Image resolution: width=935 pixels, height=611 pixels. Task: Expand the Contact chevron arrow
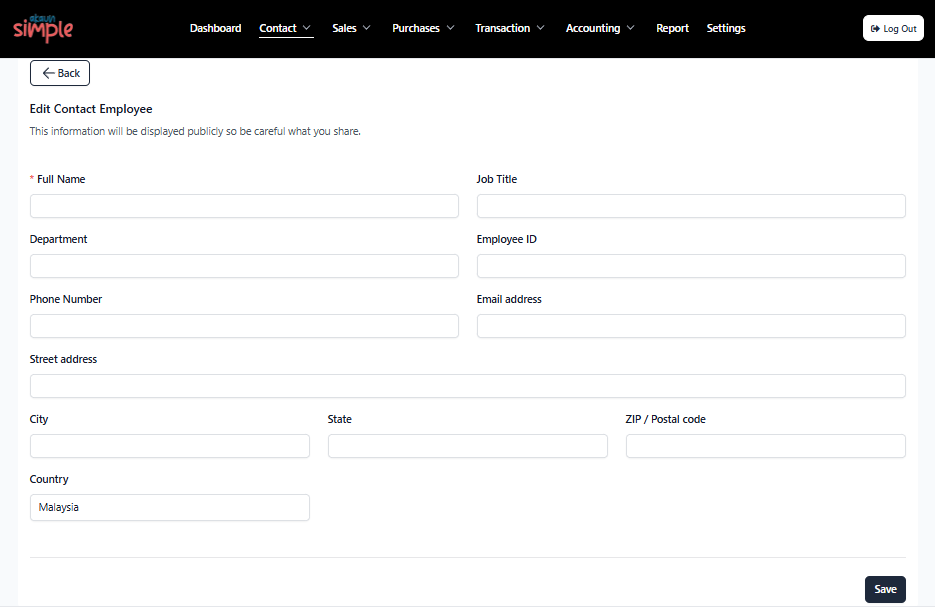(306, 28)
